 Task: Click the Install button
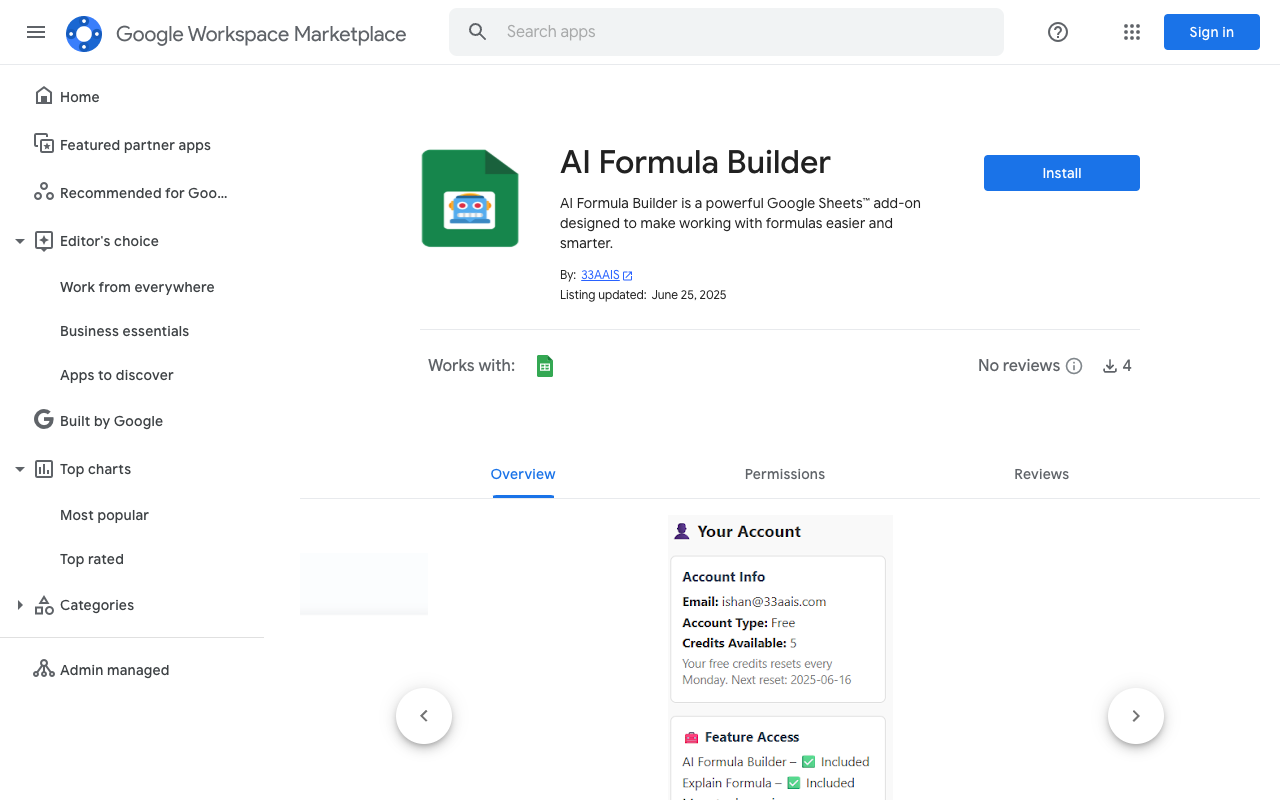[x=1061, y=172]
